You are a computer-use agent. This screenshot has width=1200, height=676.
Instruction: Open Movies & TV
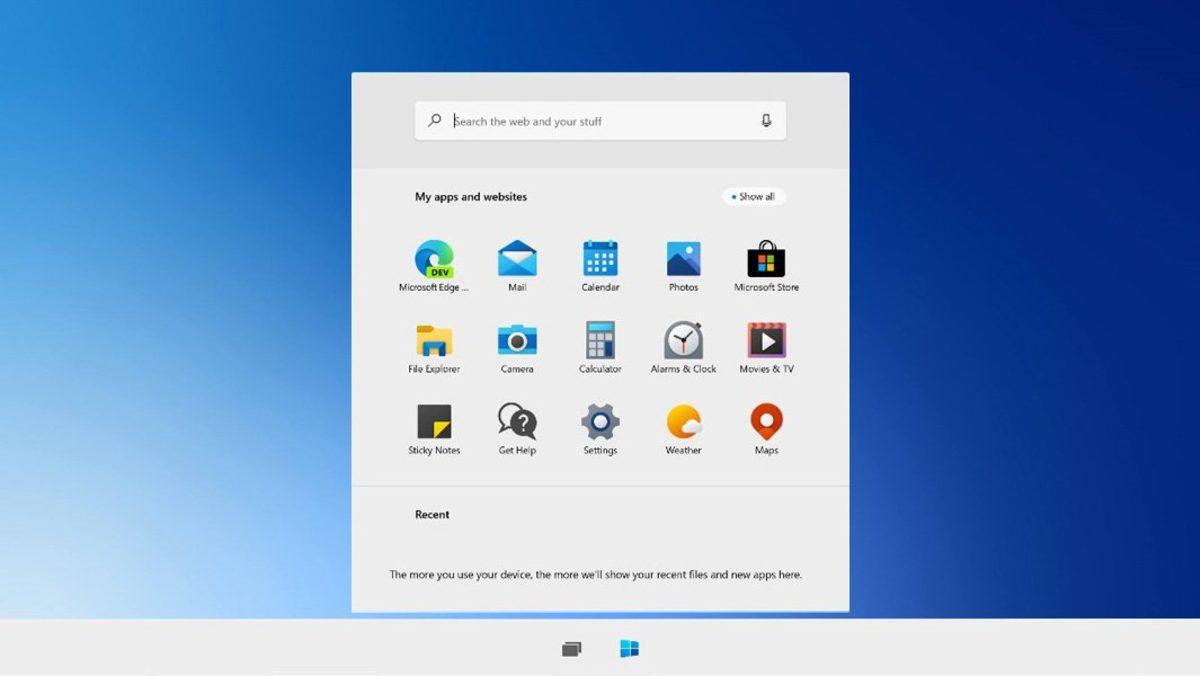pos(765,342)
